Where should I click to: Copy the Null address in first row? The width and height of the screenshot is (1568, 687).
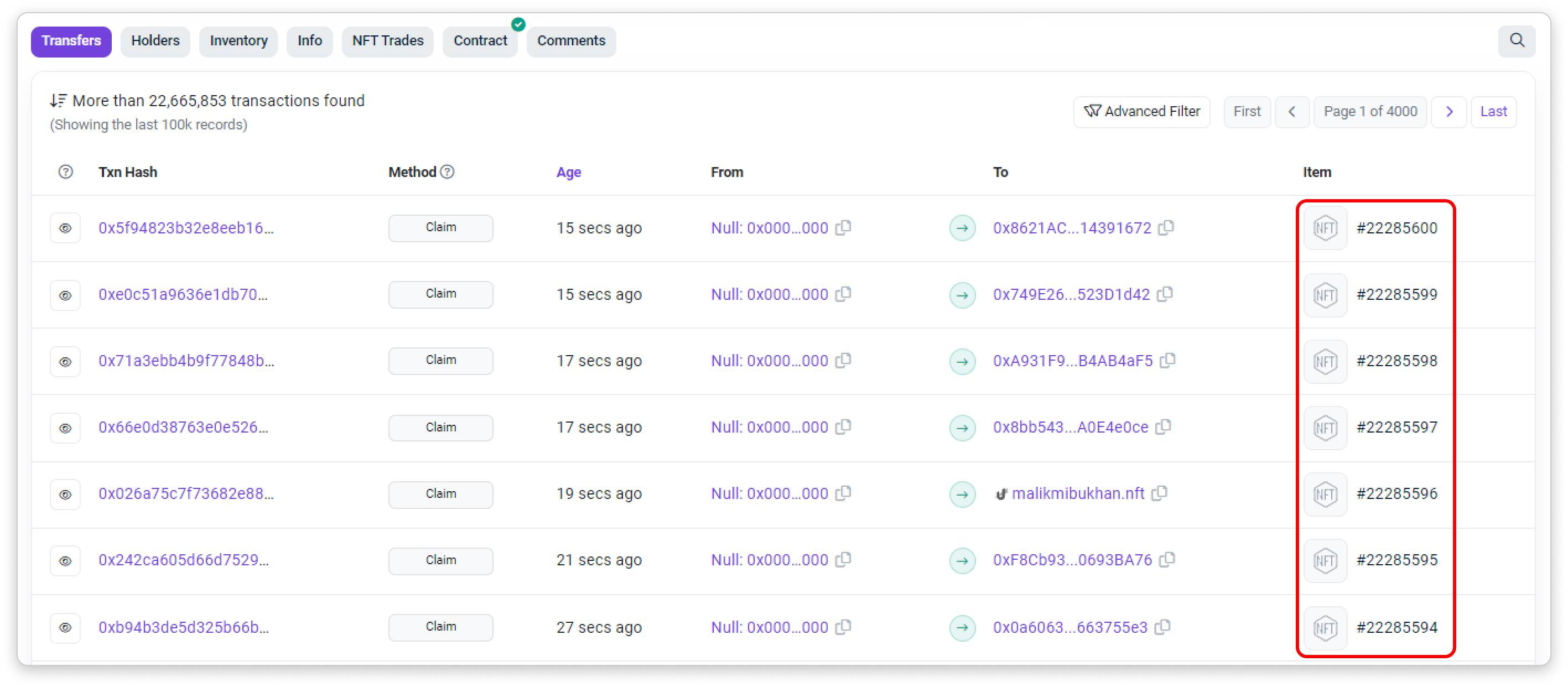click(843, 227)
